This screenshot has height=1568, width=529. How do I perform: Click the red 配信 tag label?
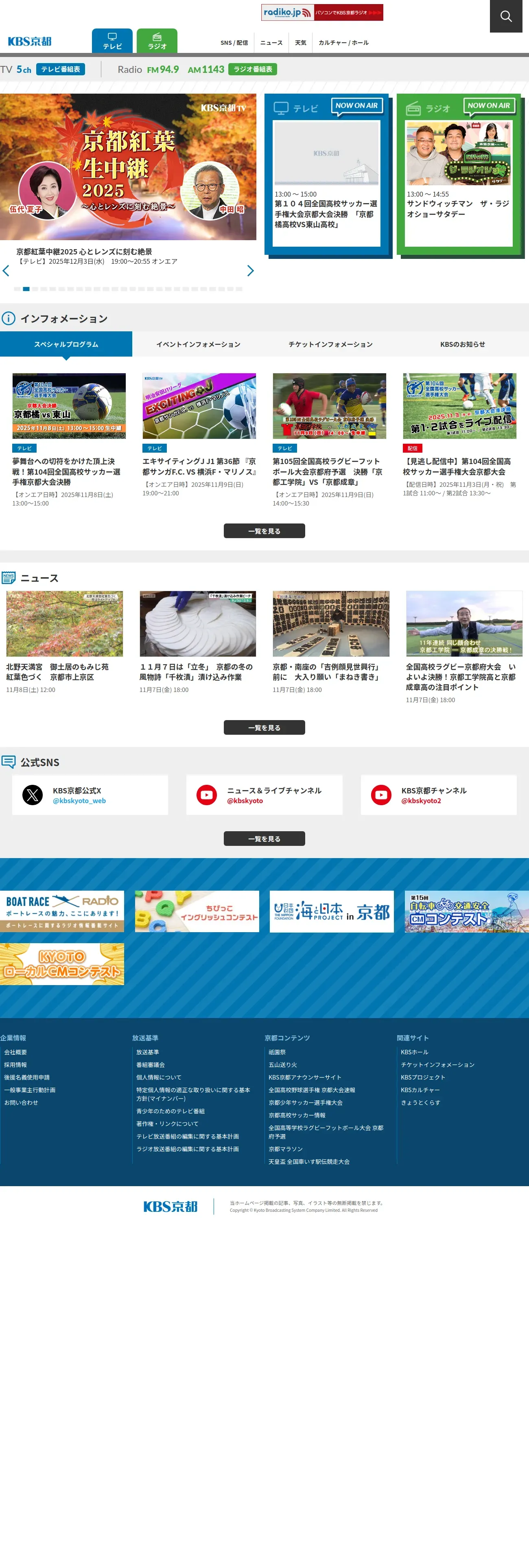click(412, 448)
